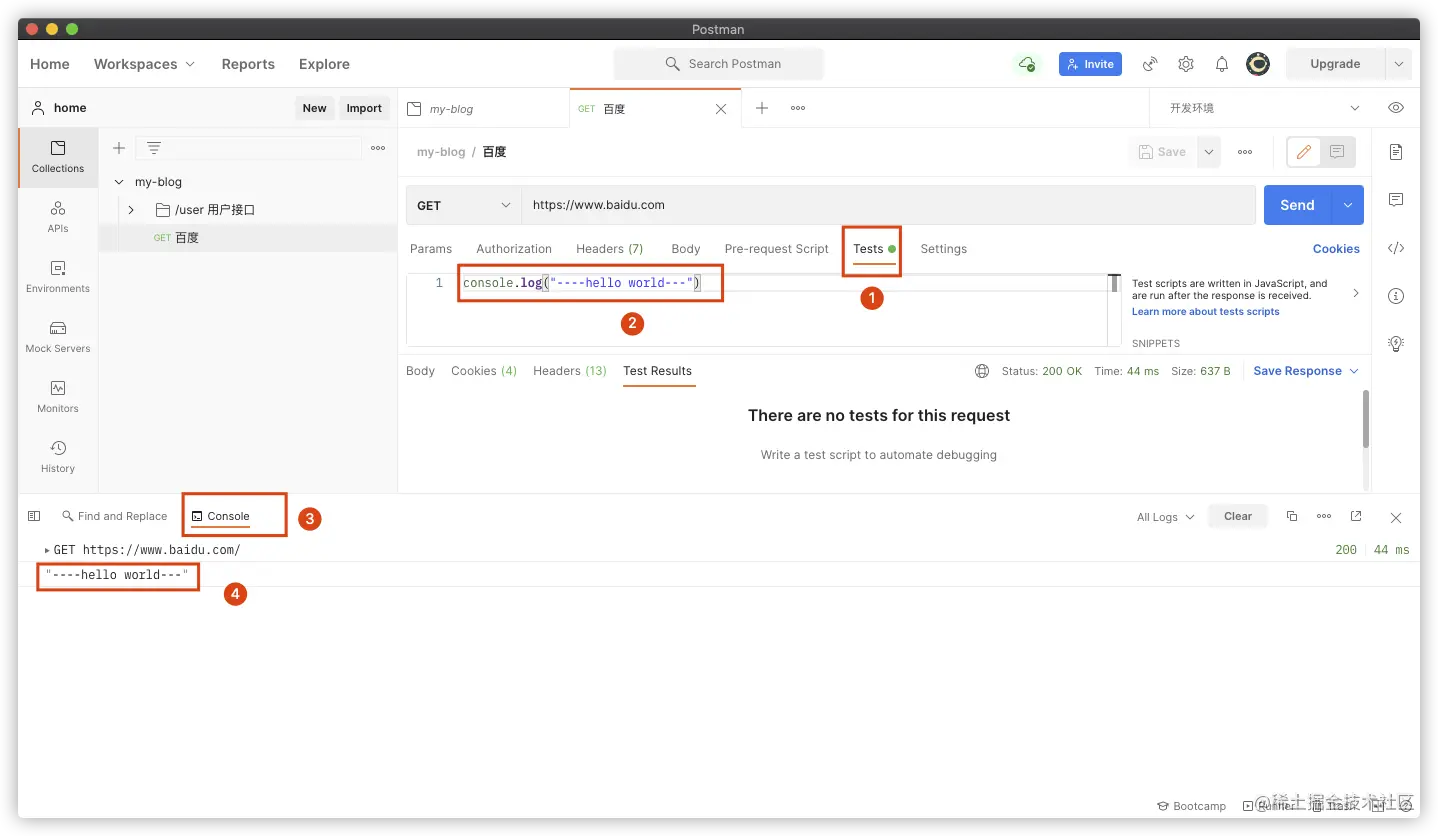Switch to the Authorization tab
The width and height of the screenshot is (1438, 836).
coord(514,249)
